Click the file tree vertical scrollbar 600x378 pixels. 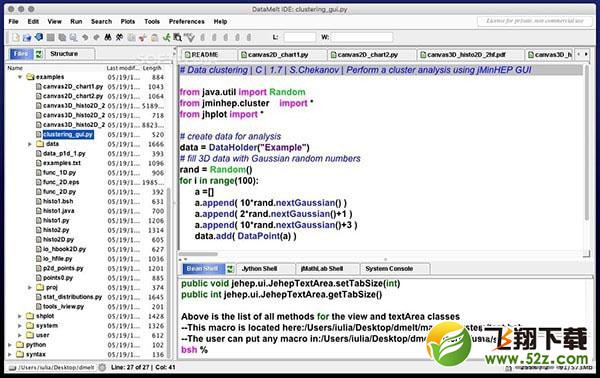tap(169, 272)
